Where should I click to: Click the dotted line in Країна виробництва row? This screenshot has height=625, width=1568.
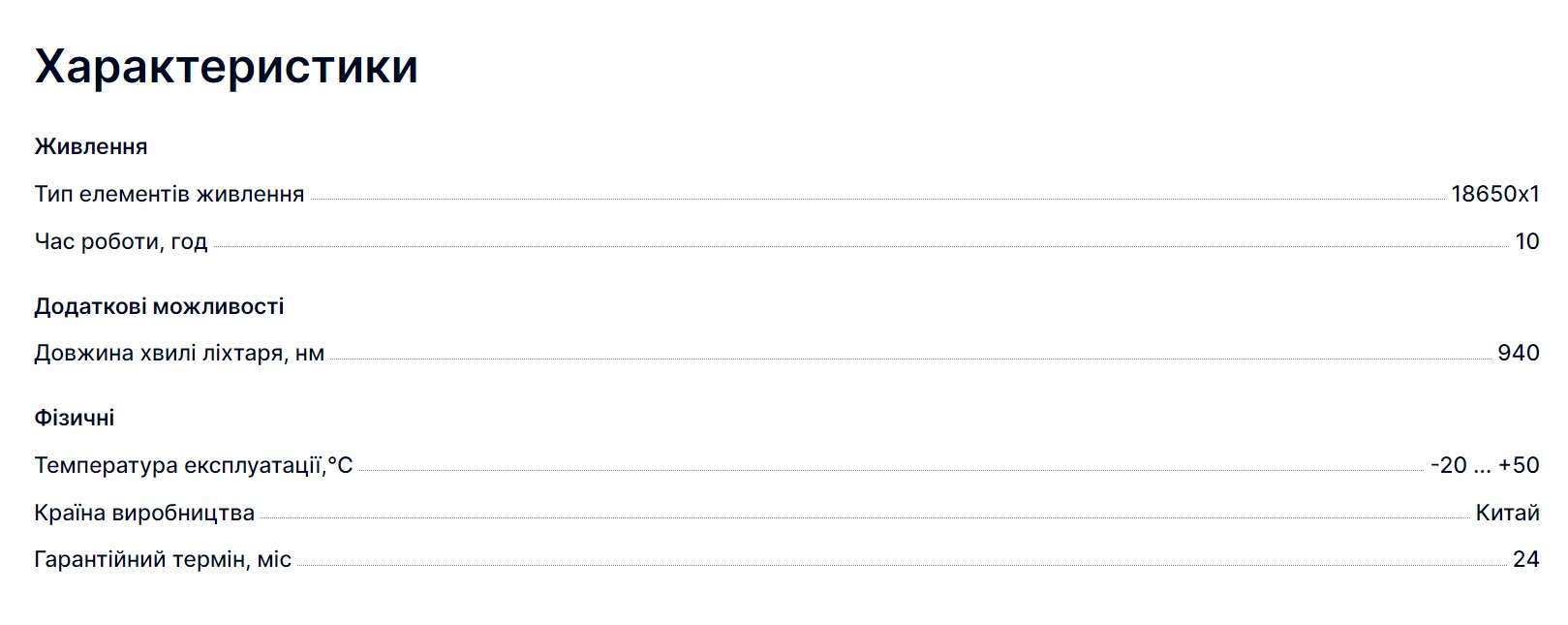[x=862, y=517]
